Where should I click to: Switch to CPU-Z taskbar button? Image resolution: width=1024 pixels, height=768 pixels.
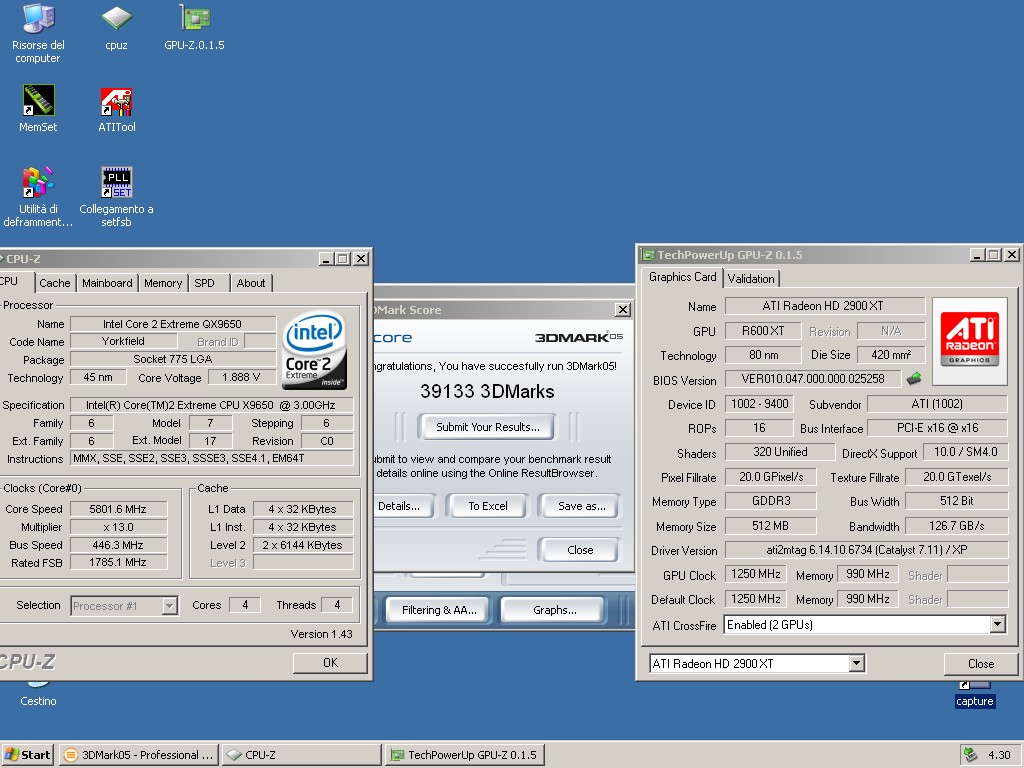click(x=301, y=755)
